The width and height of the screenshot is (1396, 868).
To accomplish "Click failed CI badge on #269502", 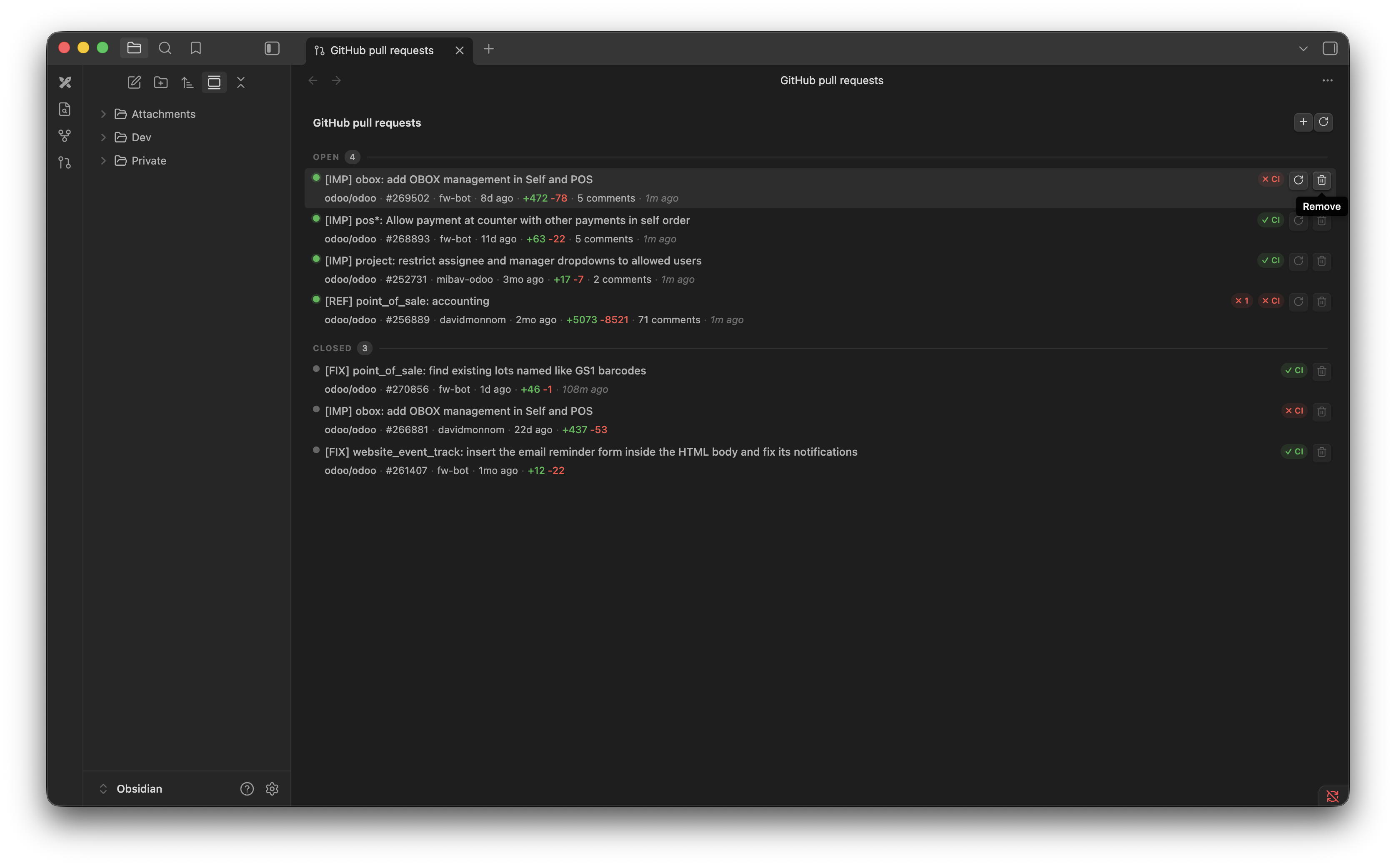I will tap(1270, 180).
